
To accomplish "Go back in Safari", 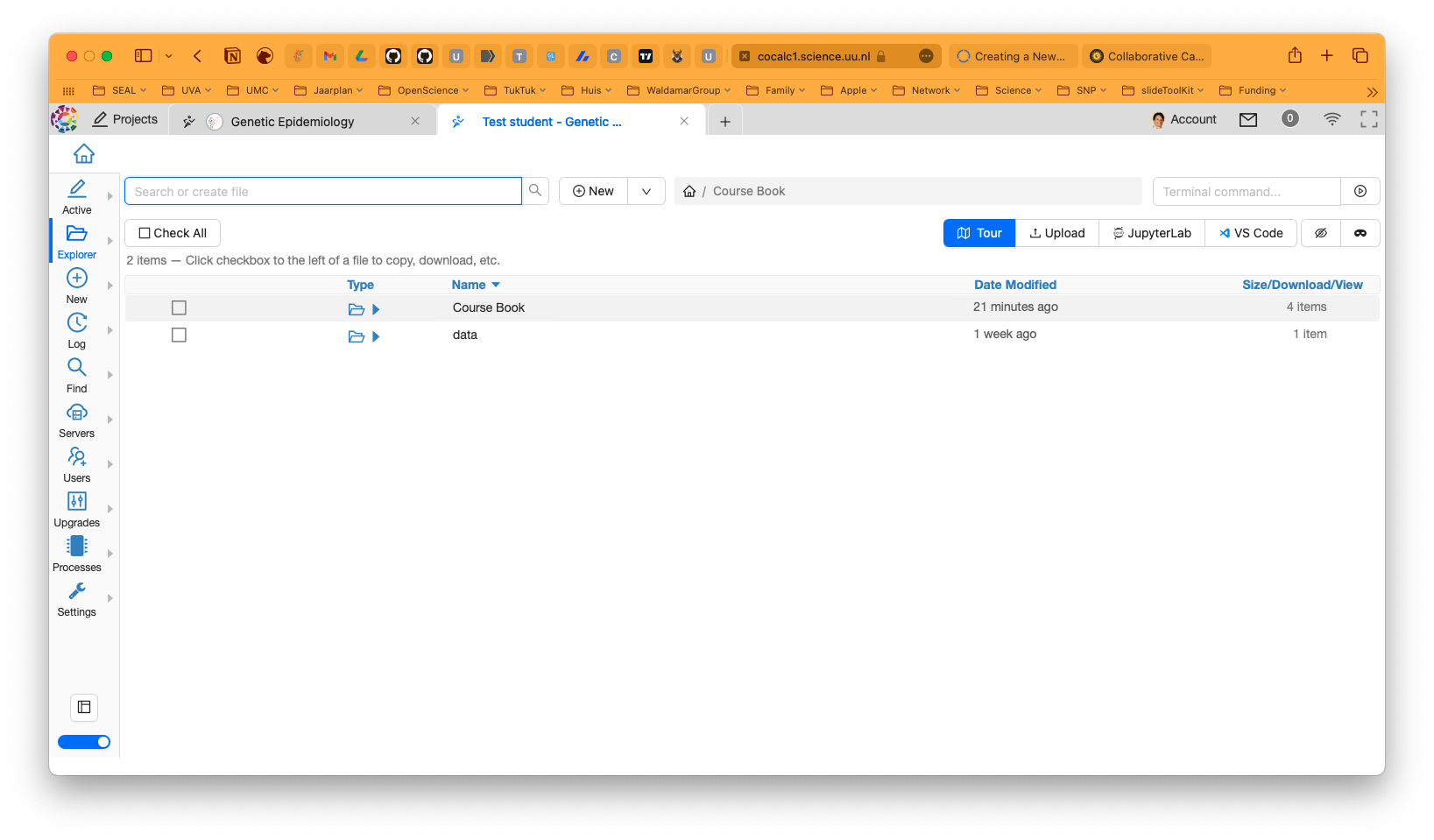I will point(198,55).
